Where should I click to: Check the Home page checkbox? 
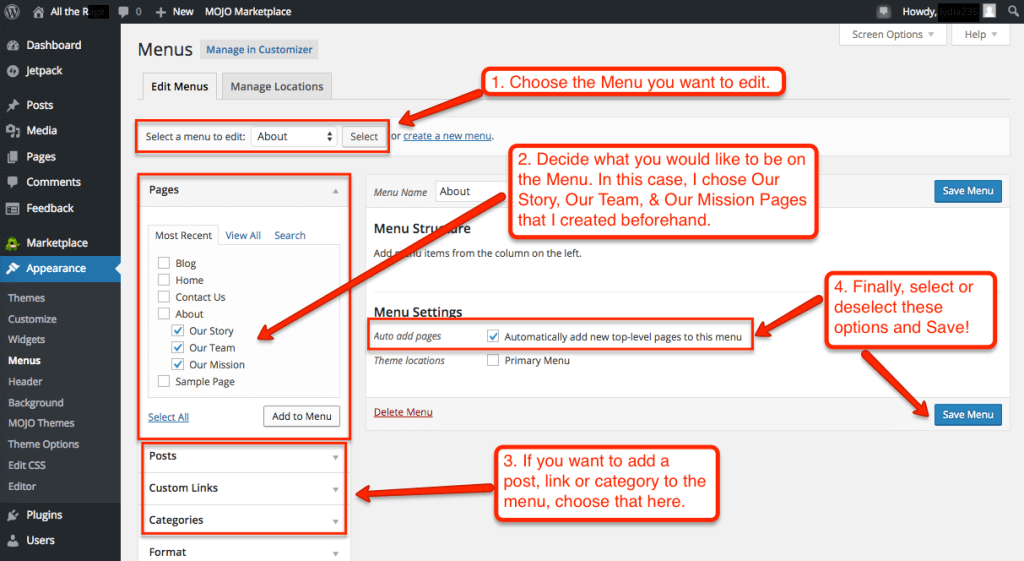coord(164,280)
